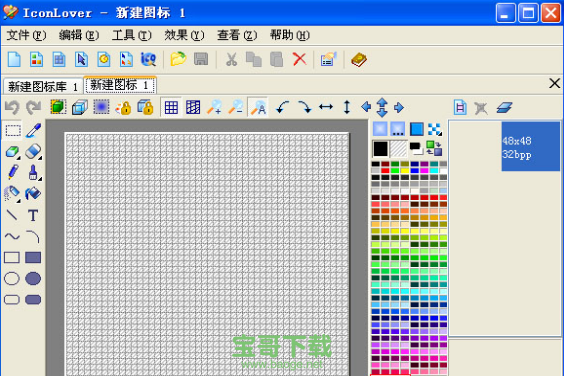This screenshot has width=564, height=376.
Task: Select the filled rectangle tool
Action: (33, 258)
